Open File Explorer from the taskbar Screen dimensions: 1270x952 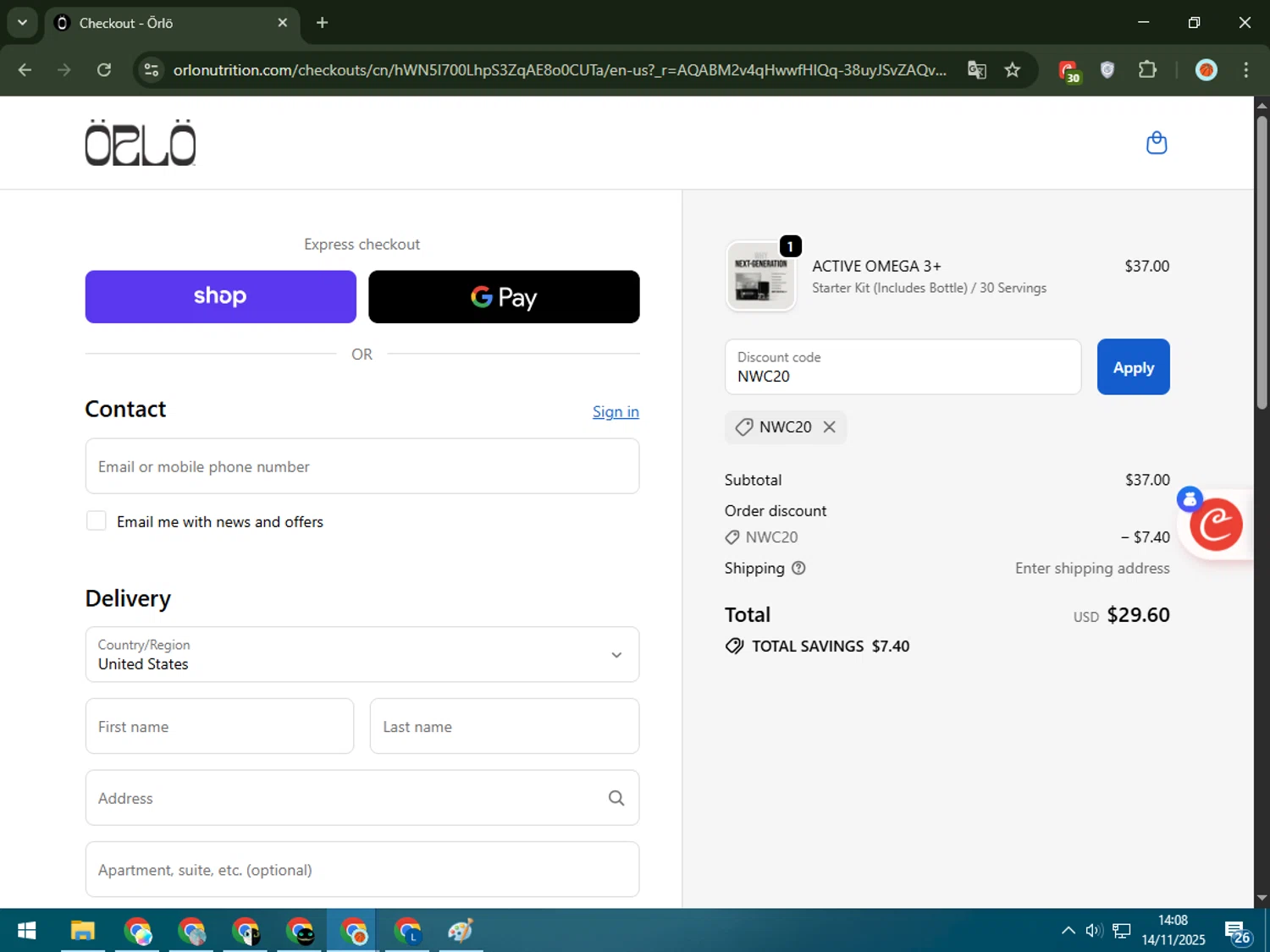pos(82,931)
